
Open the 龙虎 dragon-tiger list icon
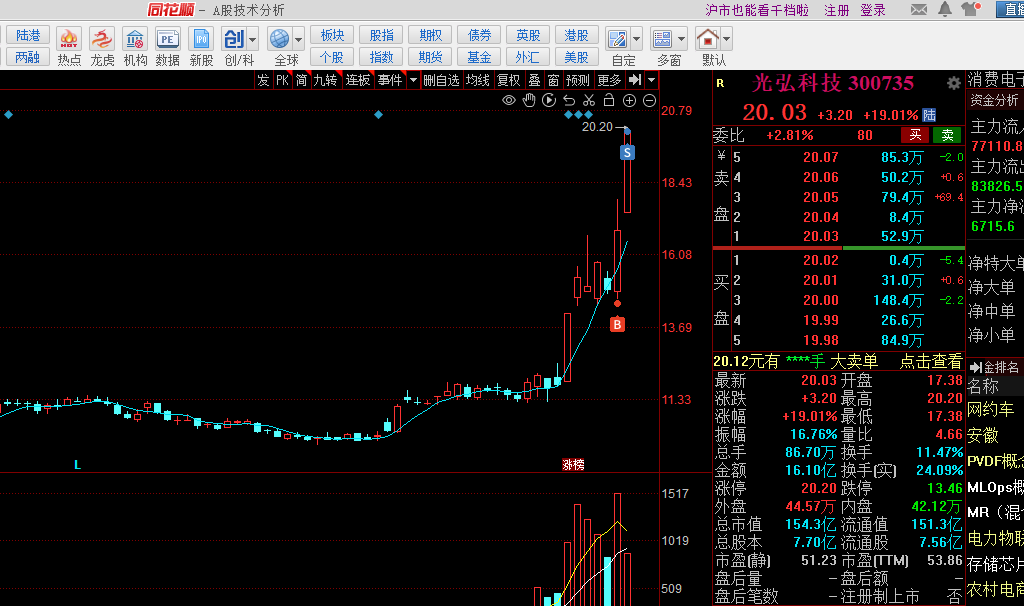point(101,39)
